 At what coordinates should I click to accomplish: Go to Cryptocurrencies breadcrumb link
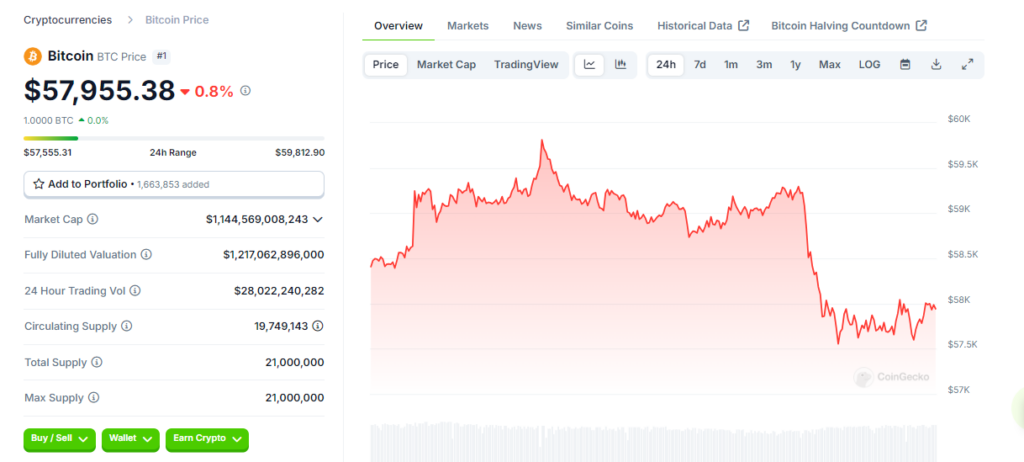coord(68,20)
